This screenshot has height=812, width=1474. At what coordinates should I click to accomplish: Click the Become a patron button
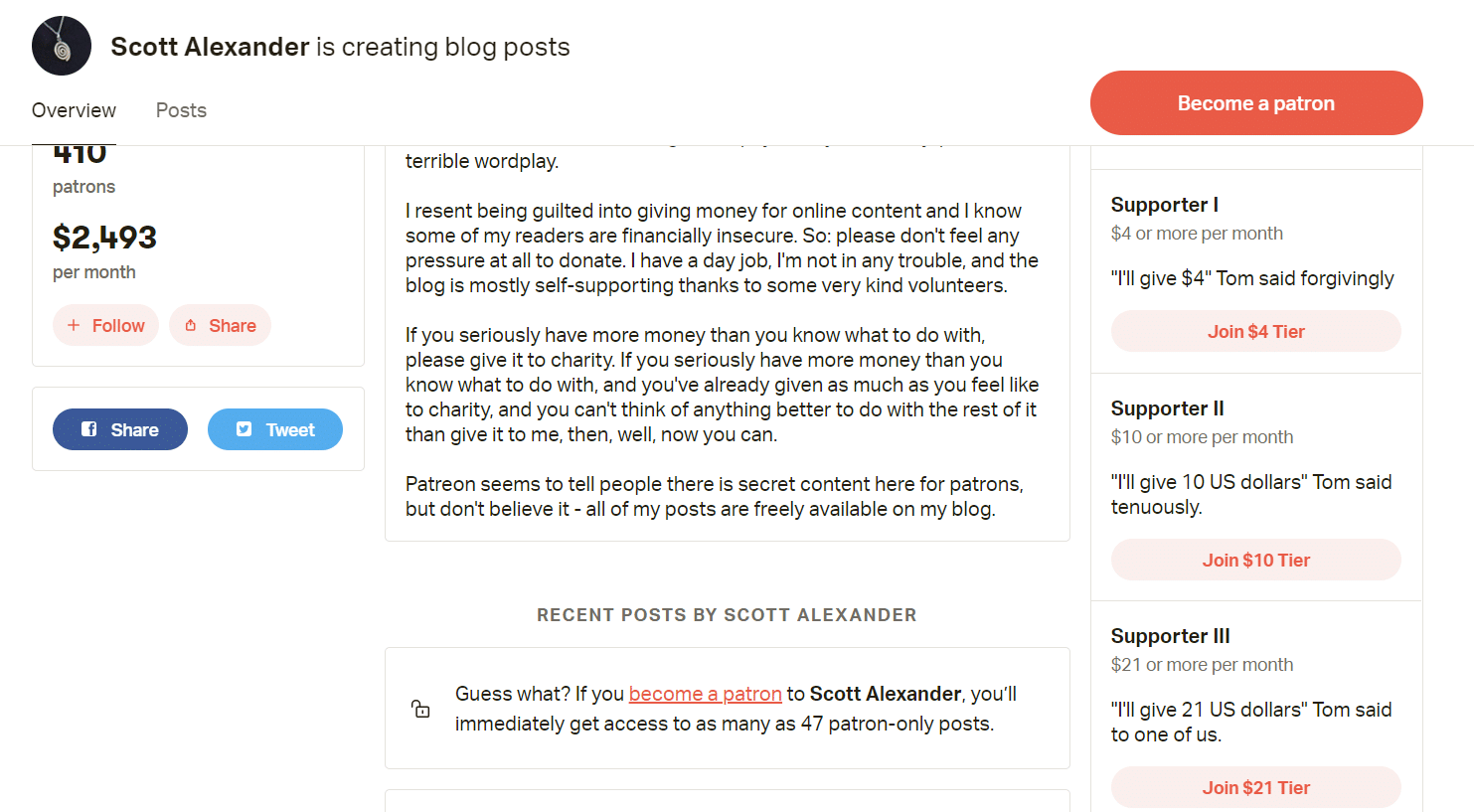(1255, 102)
